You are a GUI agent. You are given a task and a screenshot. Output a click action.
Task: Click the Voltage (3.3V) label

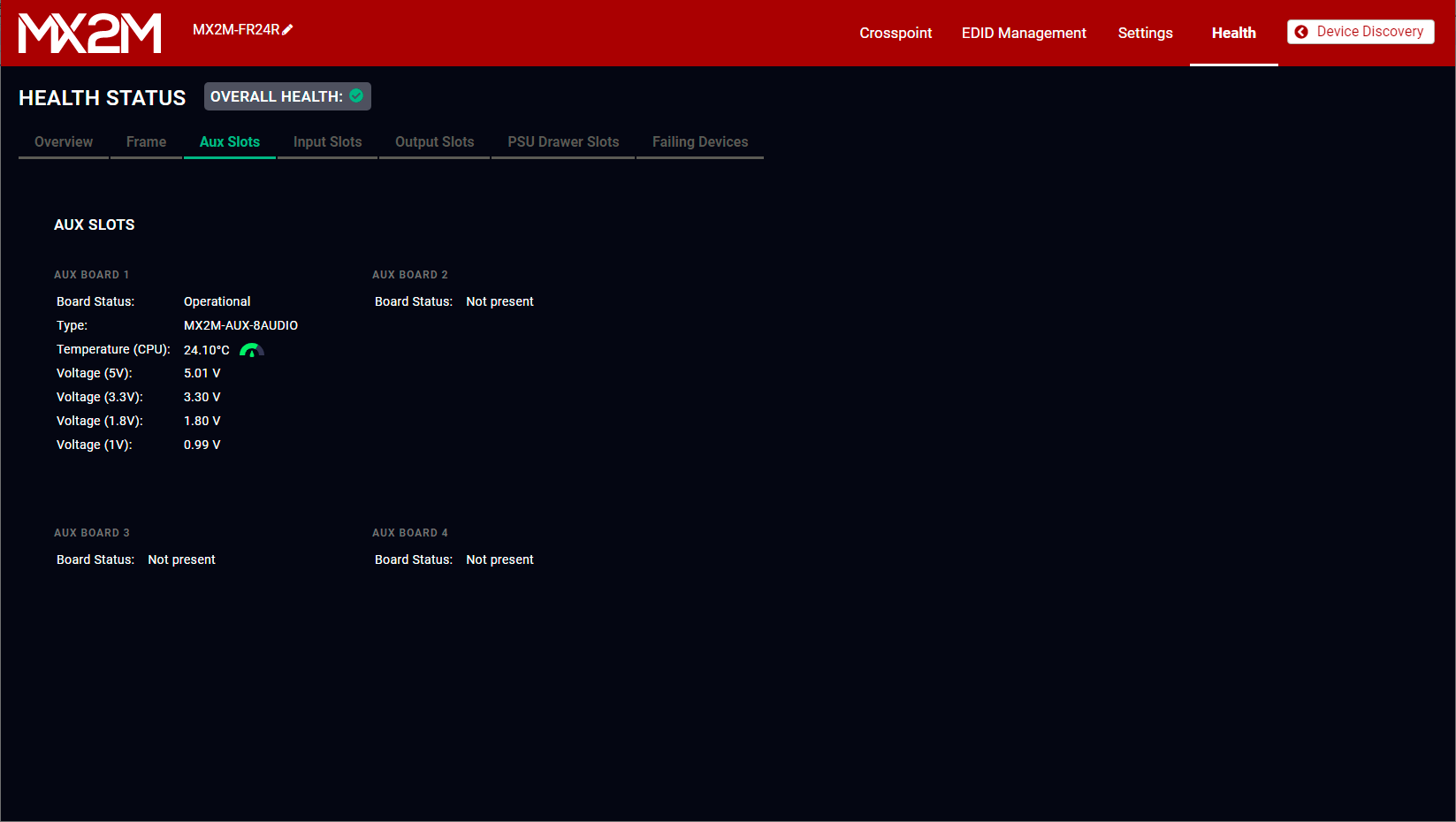click(100, 397)
